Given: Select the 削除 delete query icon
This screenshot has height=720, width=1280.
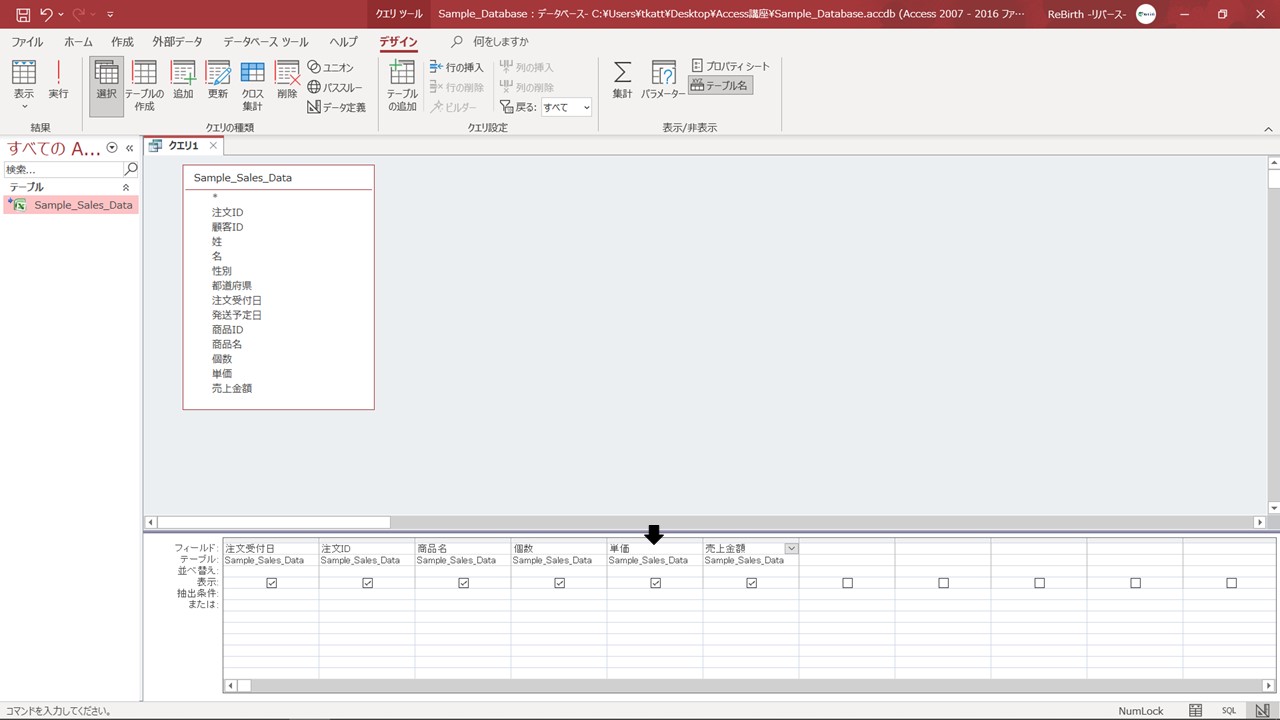Looking at the screenshot, I should tap(287, 80).
